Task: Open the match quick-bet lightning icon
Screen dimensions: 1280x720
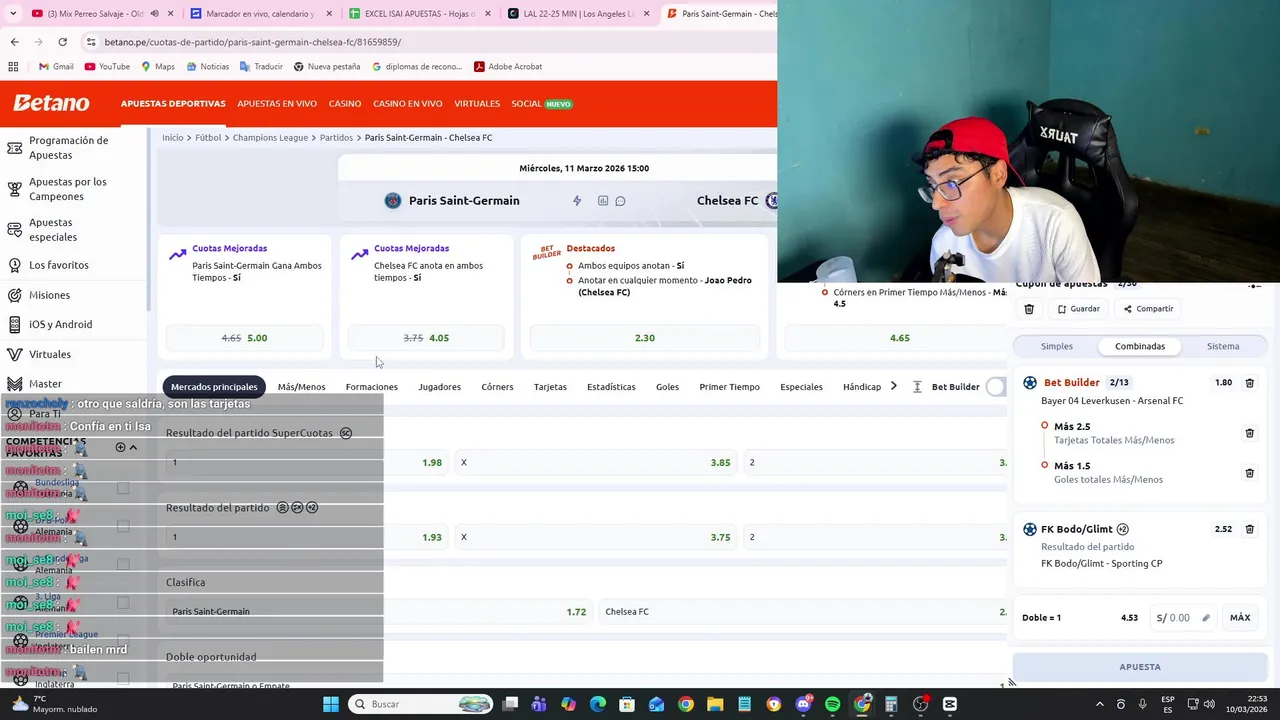Action: point(577,201)
